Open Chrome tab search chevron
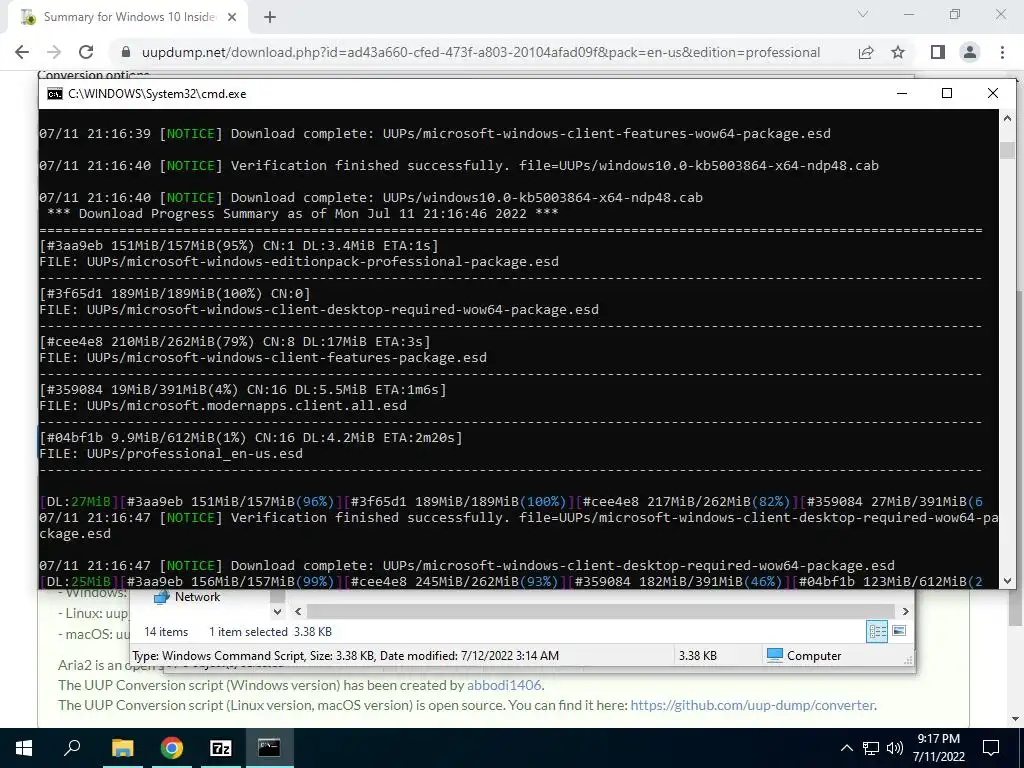The height and width of the screenshot is (768, 1024). point(863,14)
